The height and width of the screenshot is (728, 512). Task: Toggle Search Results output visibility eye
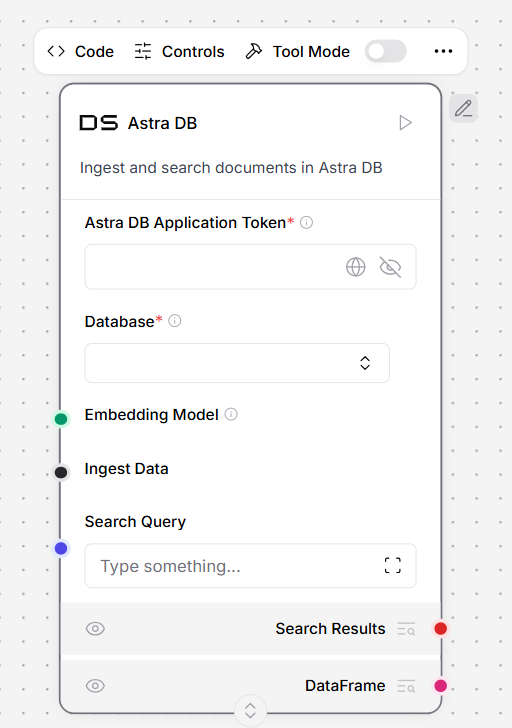pyautogui.click(x=95, y=629)
